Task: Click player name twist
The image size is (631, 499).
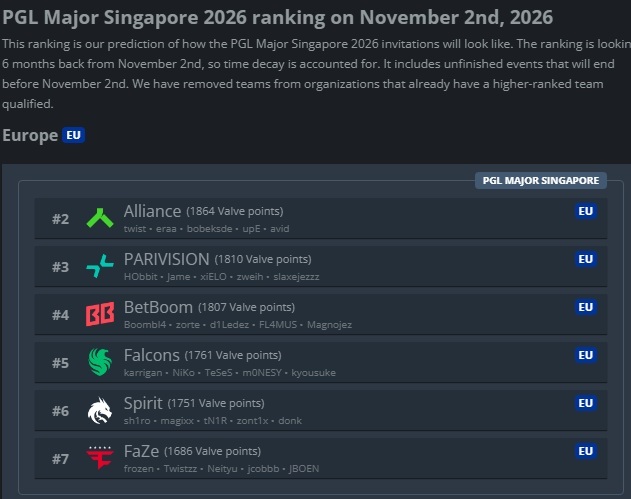Action: [135, 229]
